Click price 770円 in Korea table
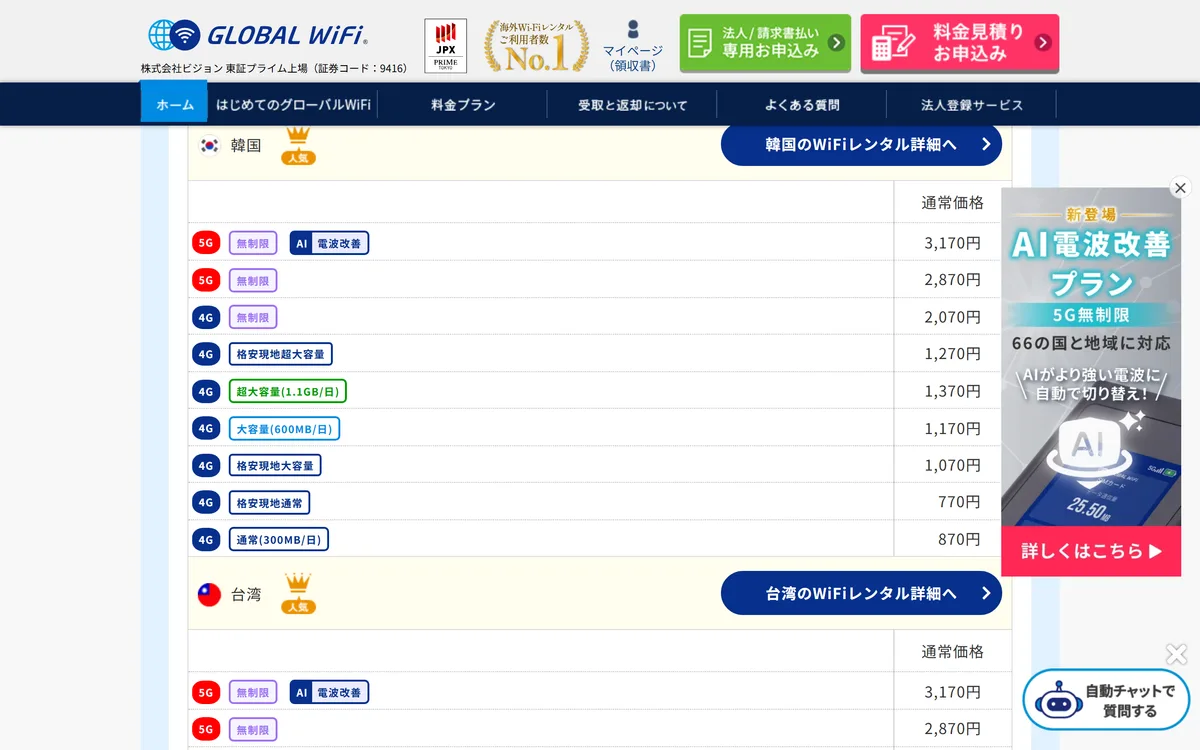Image resolution: width=1200 pixels, height=750 pixels. coord(959,502)
